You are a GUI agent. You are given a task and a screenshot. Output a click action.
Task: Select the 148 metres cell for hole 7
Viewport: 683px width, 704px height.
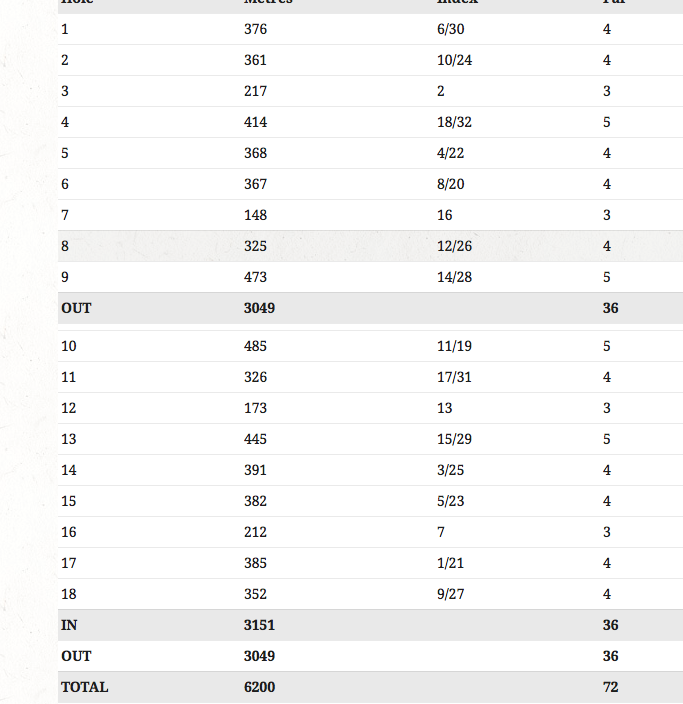pyautogui.click(x=255, y=215)
